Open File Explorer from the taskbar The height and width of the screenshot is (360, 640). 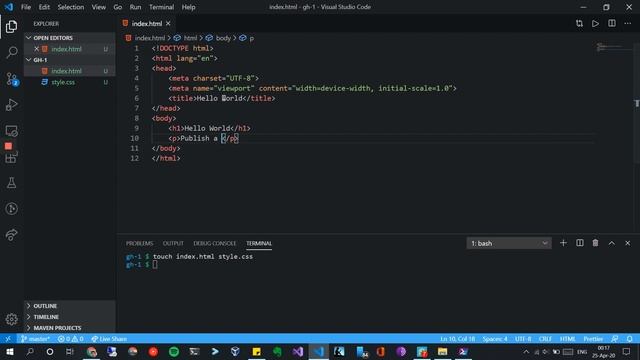coord(442,352)
